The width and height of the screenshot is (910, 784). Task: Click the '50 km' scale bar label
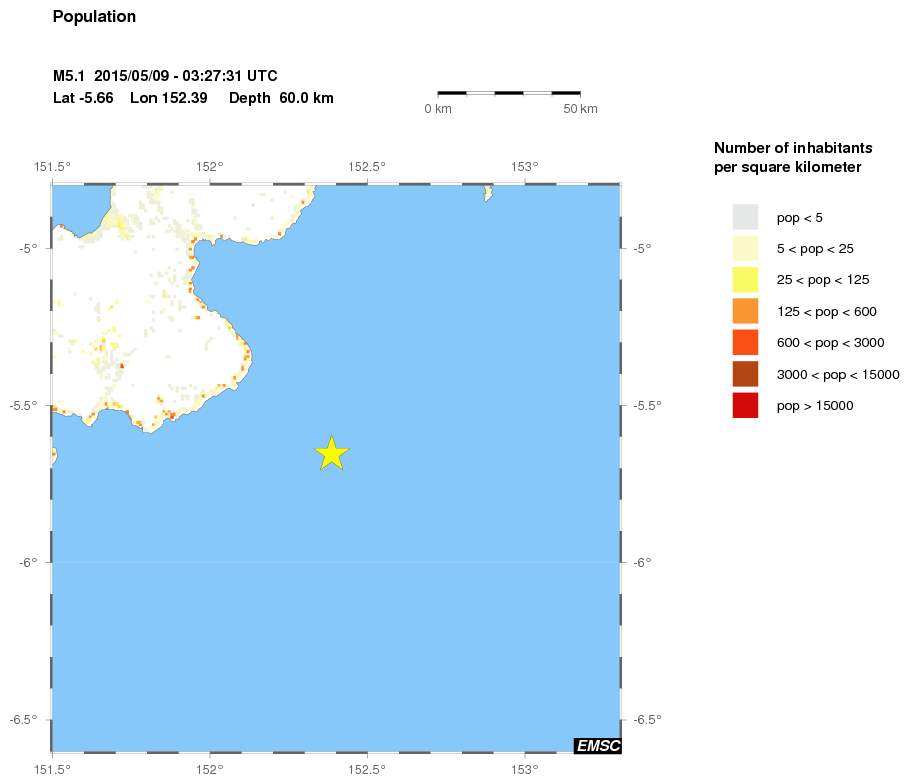(580, 108)
